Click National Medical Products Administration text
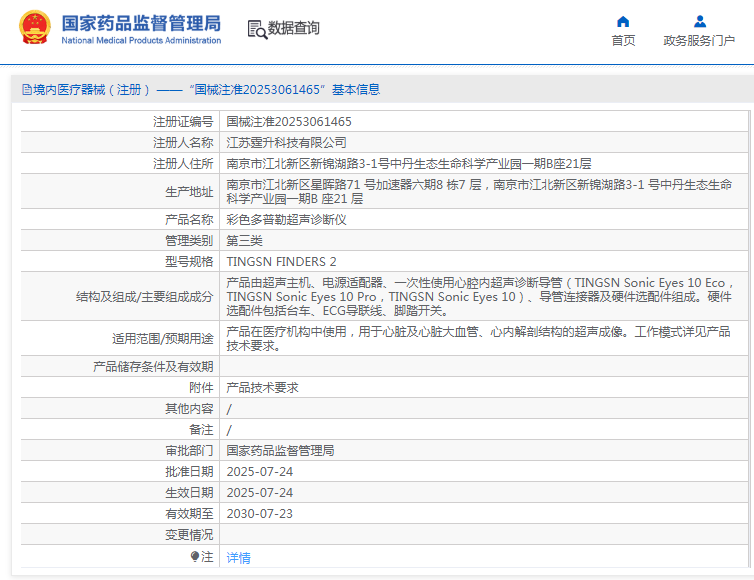 141,40
